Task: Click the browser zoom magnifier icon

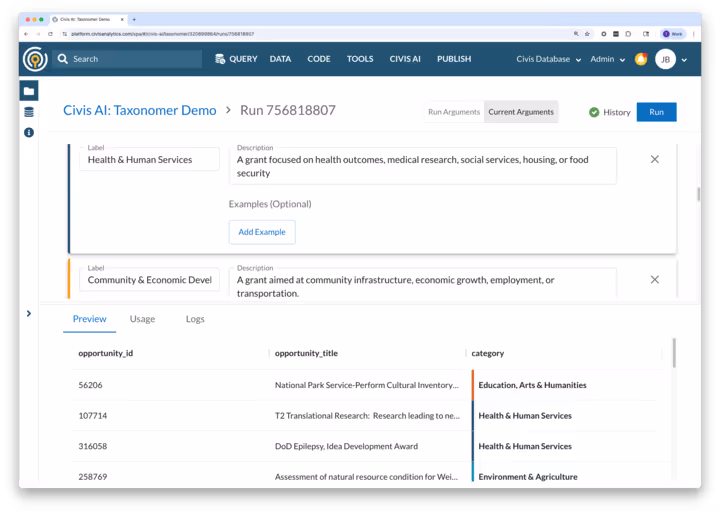Action: [576, 34]
